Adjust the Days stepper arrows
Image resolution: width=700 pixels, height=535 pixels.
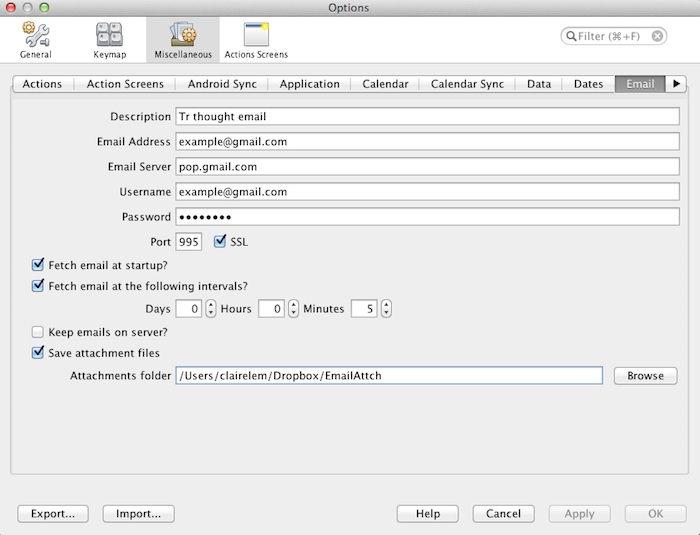(211, 309)
